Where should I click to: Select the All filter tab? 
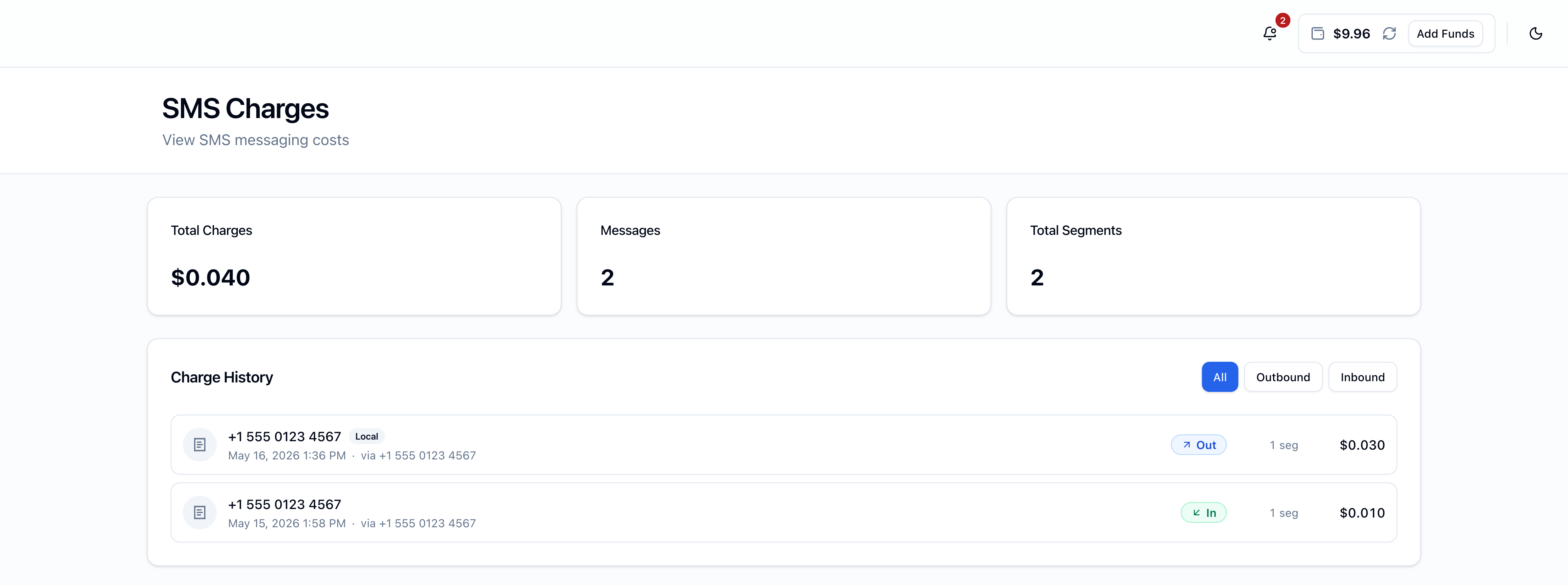point(1219,377)
